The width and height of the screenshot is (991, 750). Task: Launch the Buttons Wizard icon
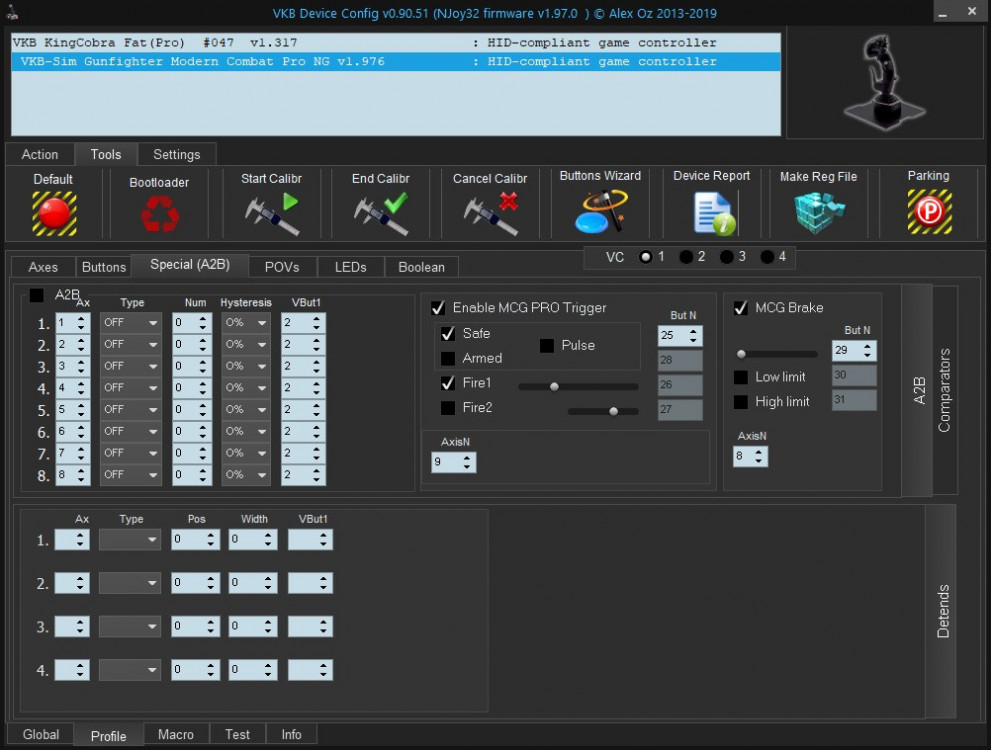(600, 211)
